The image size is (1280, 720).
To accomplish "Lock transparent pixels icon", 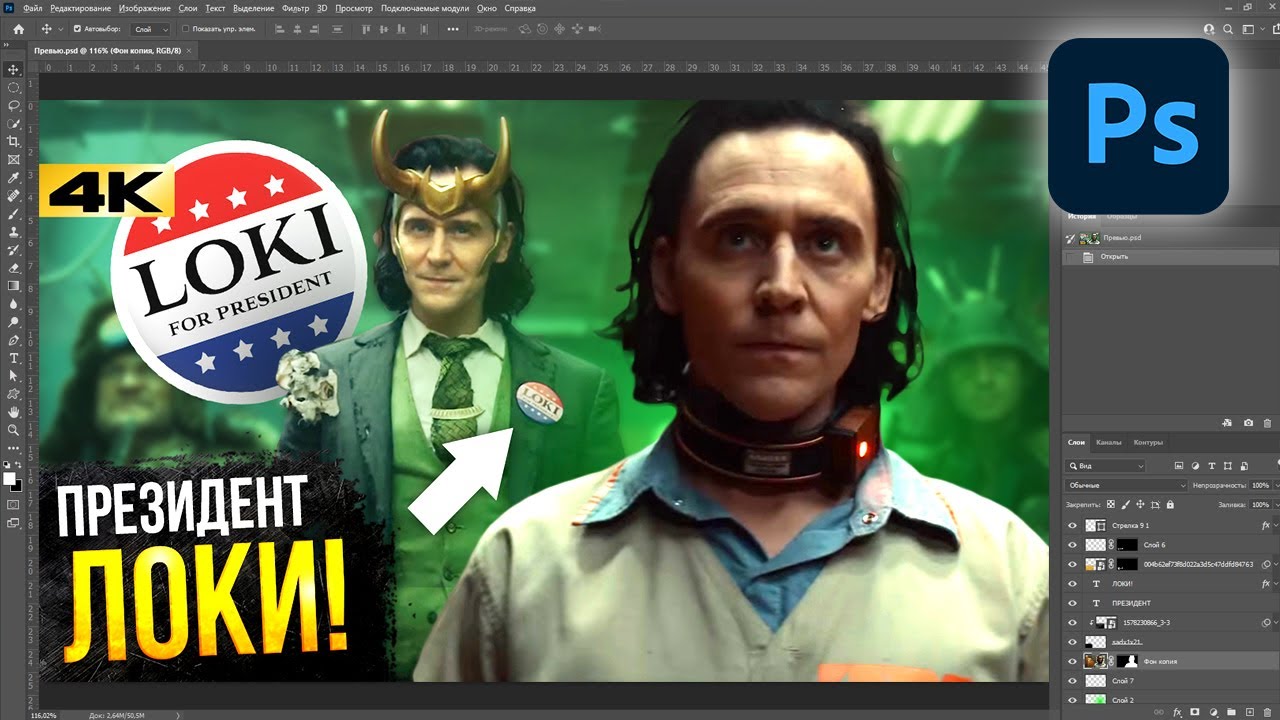I will pos(1112,505).
